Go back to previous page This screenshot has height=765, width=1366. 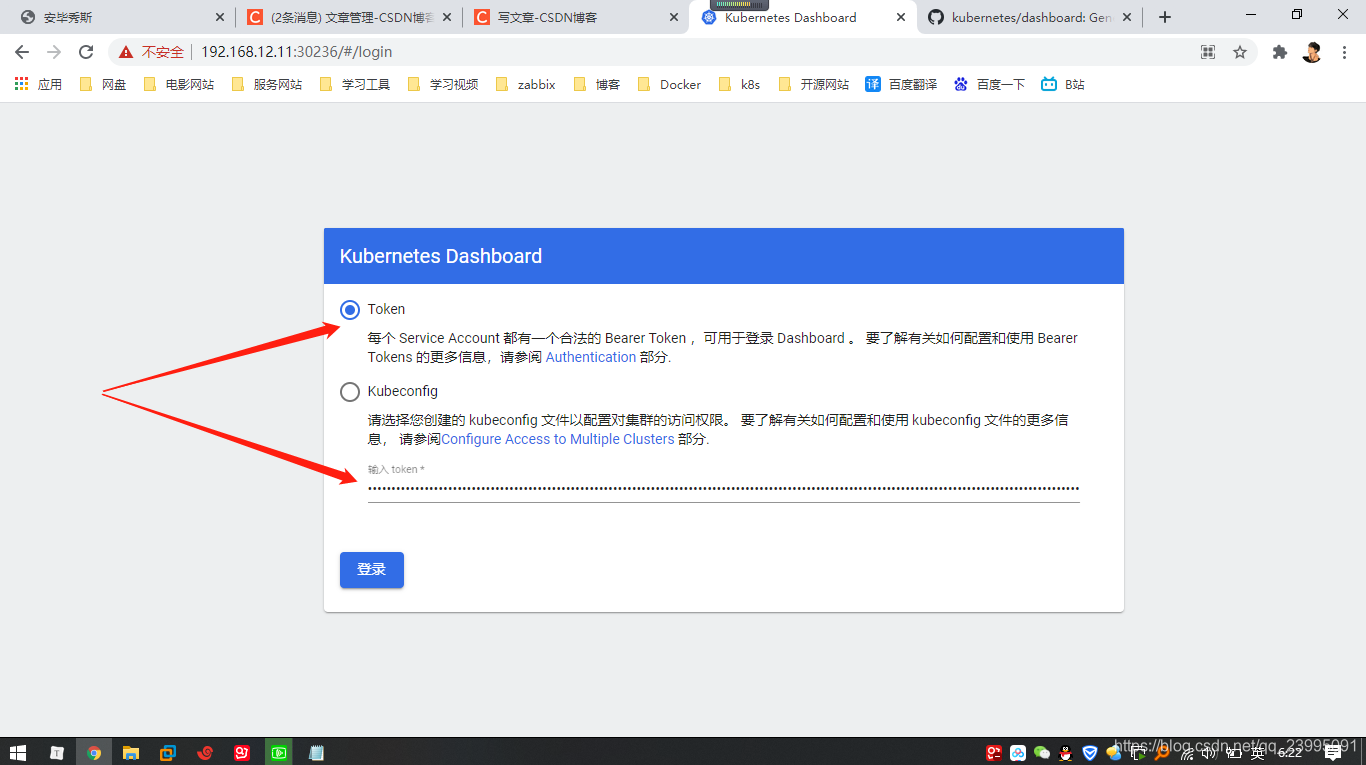pyautogui.click(x=22, y=52)
